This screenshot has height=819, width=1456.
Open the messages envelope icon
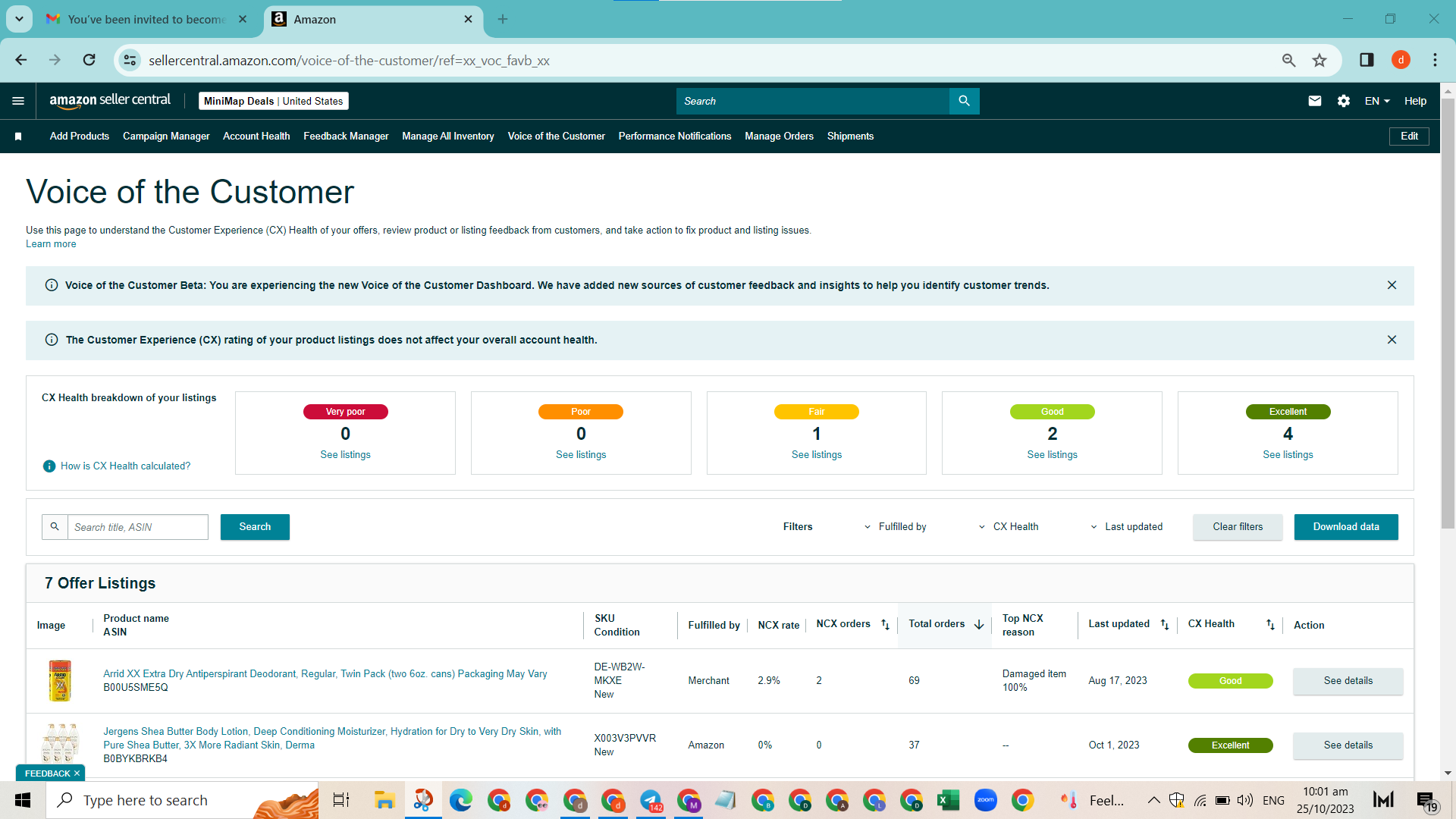pos(1315,101)
